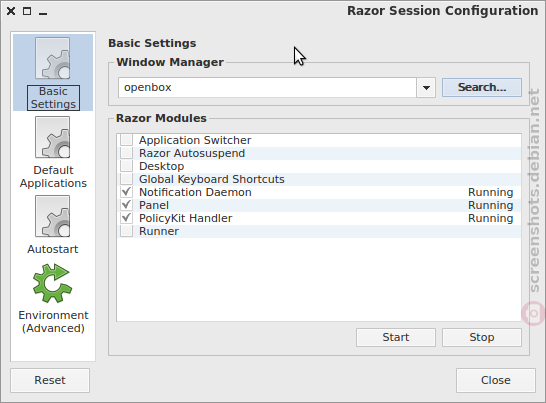Uncheck the Panel module checkbox
The width and height of the screenshot is (546, 403).
127,205
